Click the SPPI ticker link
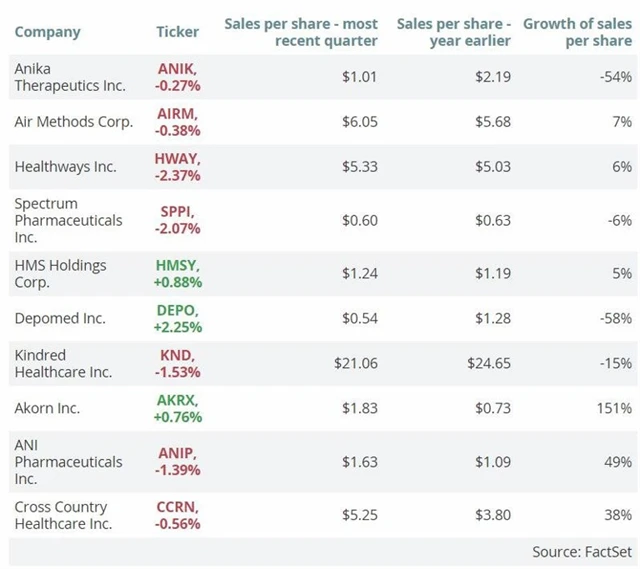 175,211
